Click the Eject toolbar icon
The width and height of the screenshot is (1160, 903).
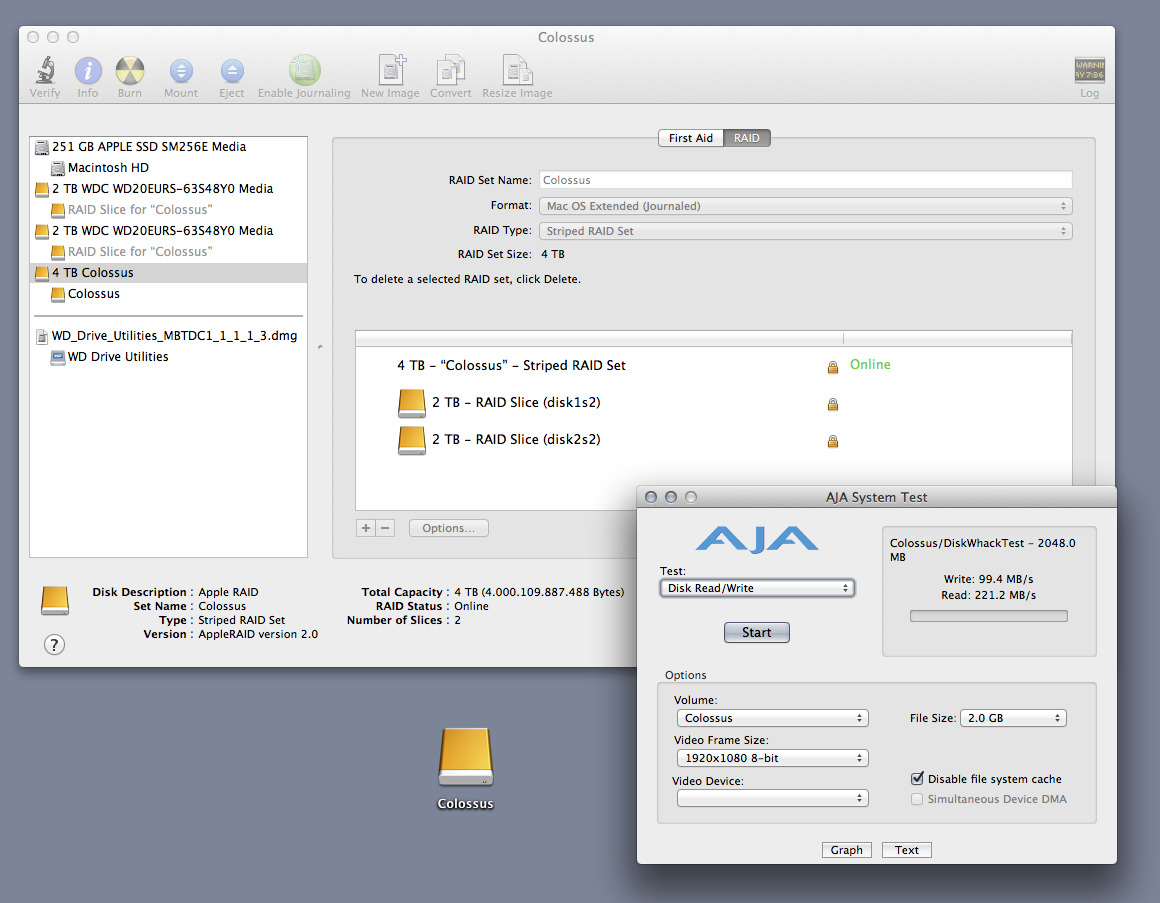(232, 71)
